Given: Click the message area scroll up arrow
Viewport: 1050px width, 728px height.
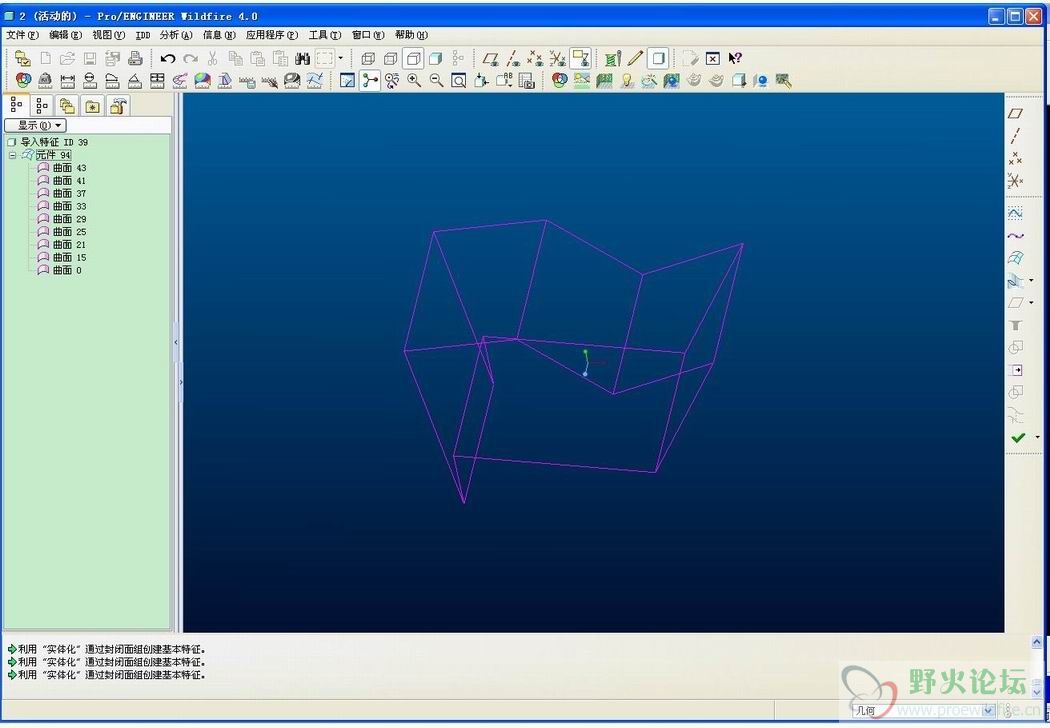Looking at the screenshot, I should tap(1037, 642).
